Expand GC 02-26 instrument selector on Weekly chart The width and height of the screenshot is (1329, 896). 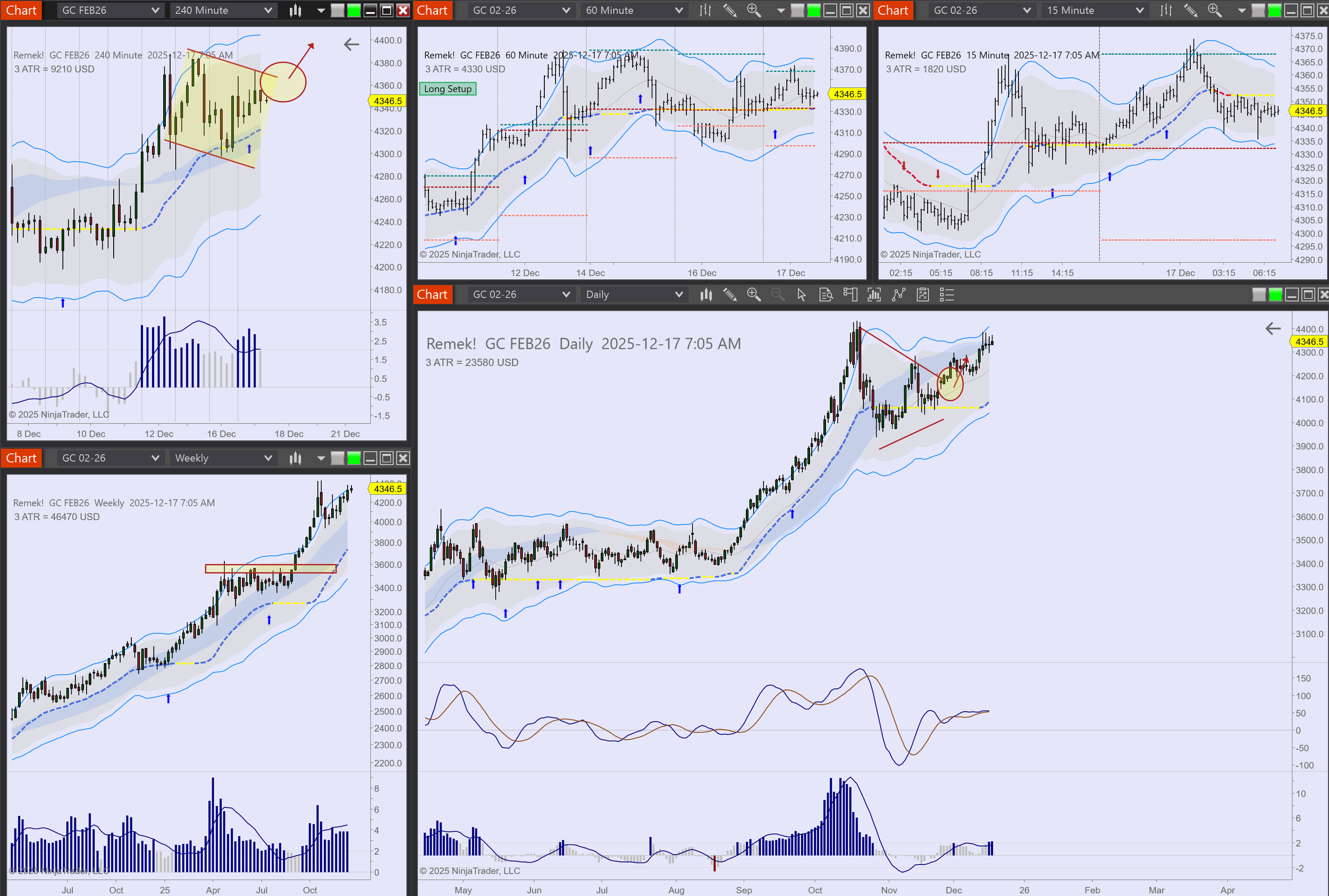(110, 458)
